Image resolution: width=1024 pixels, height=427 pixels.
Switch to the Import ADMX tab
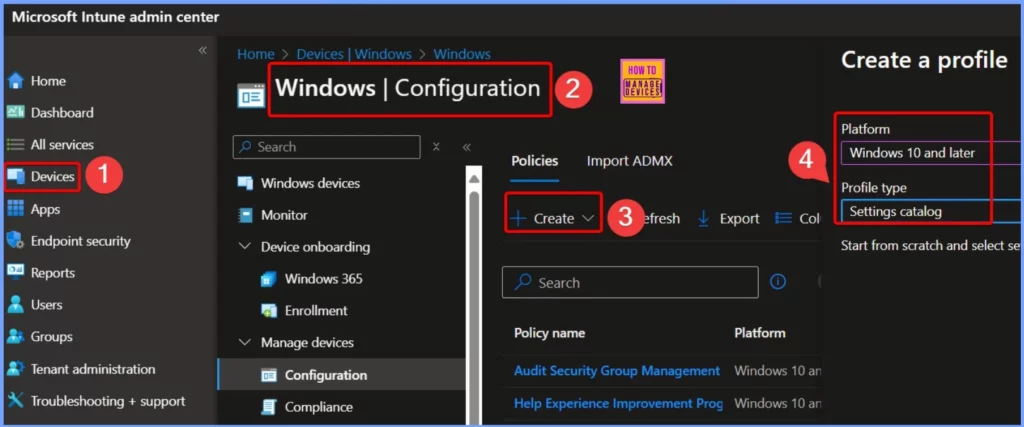[x=630, y=161]
